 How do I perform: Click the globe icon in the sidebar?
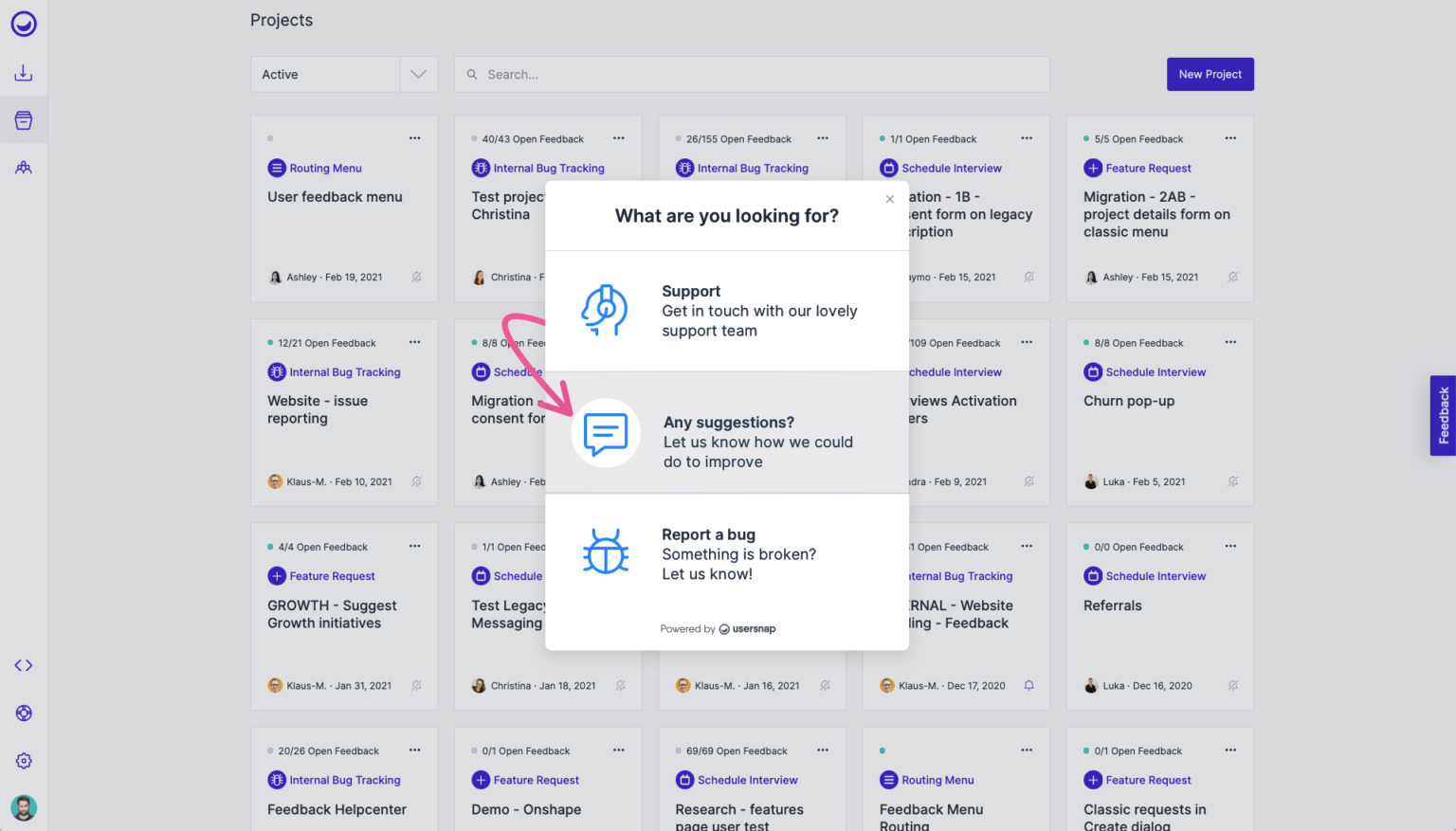24,713
